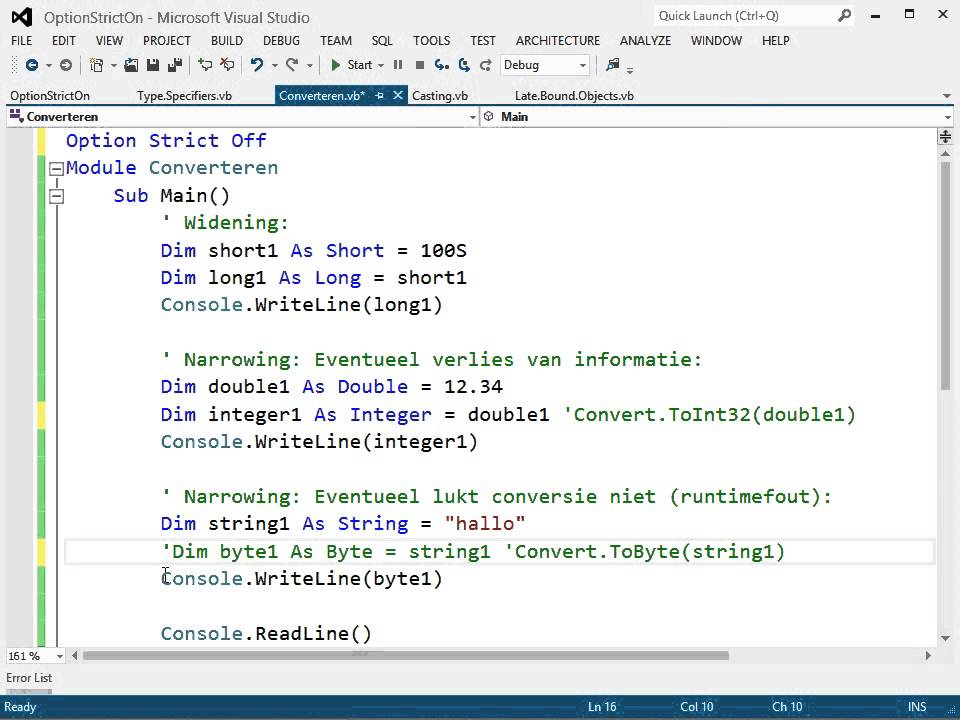
Task: Open the Debug configuration combo box
Action: tap(545, 65)
